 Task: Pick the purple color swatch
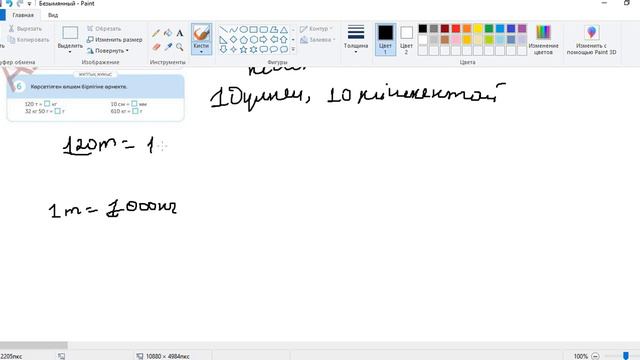(522, 29)
